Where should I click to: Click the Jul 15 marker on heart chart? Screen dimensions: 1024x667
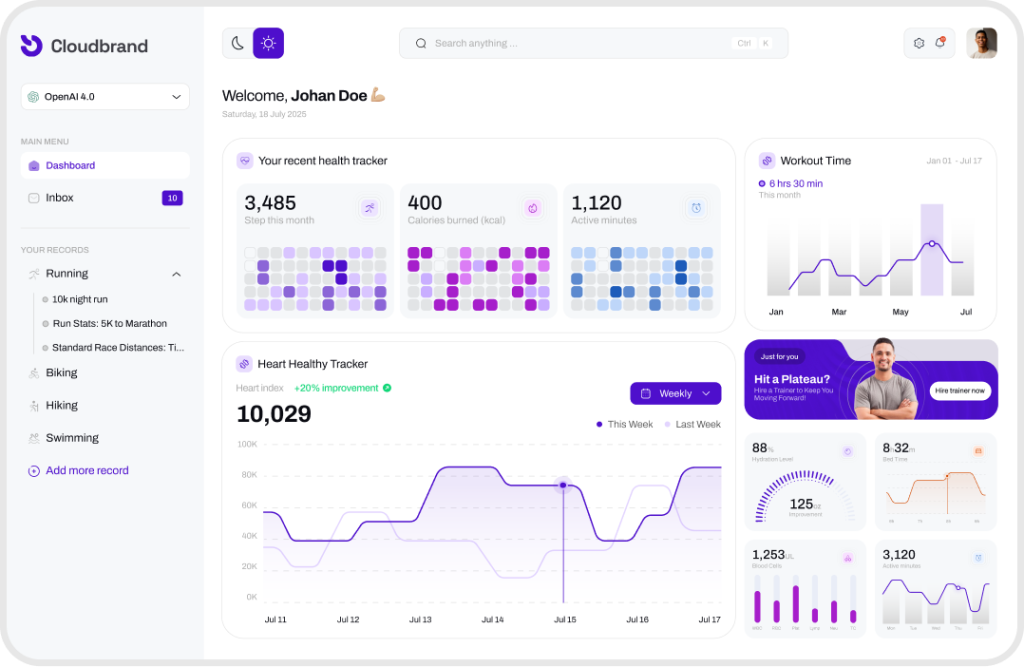(563, 485)
